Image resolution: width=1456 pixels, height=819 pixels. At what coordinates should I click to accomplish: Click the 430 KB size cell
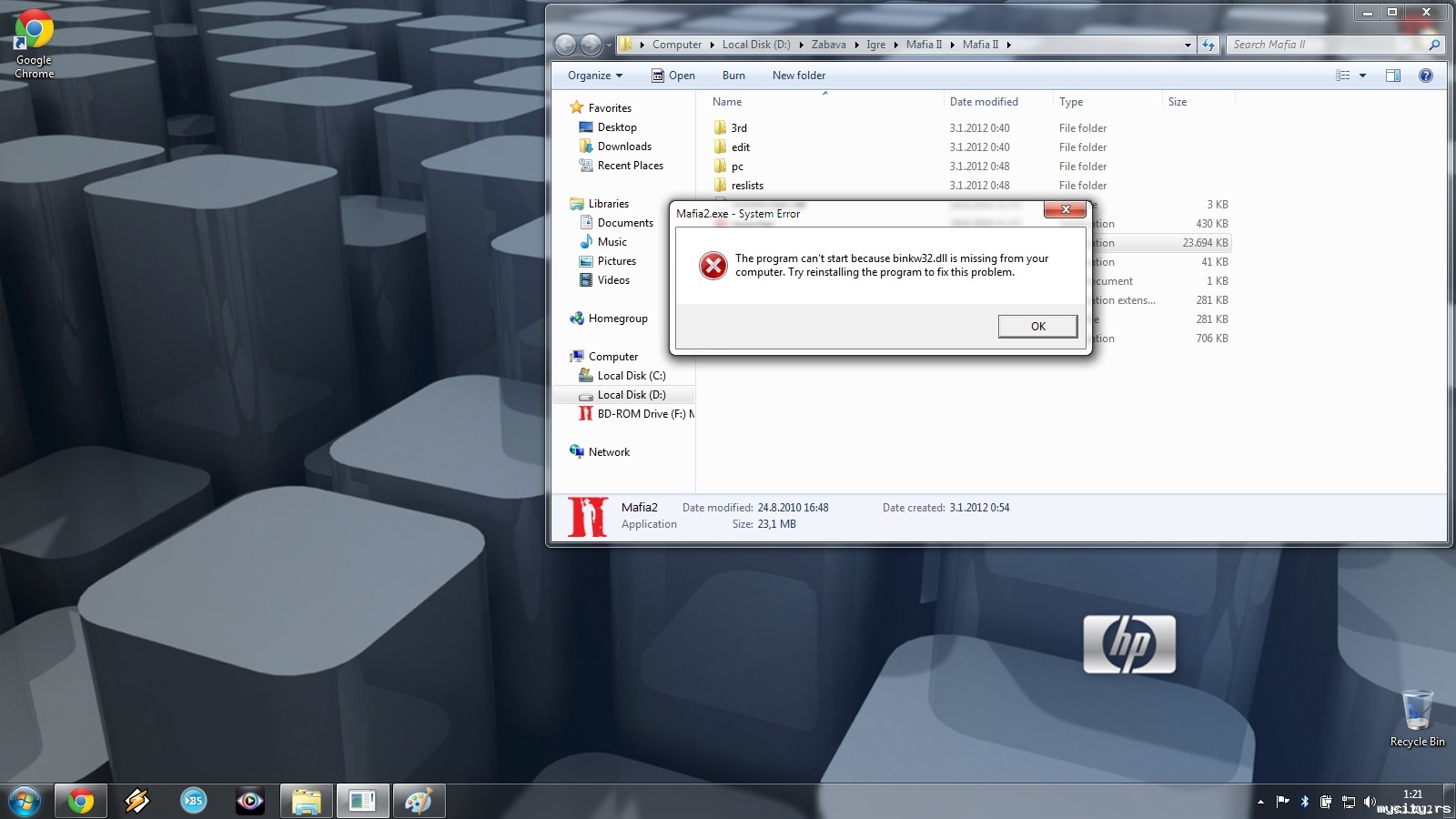tap(1211, 224)
